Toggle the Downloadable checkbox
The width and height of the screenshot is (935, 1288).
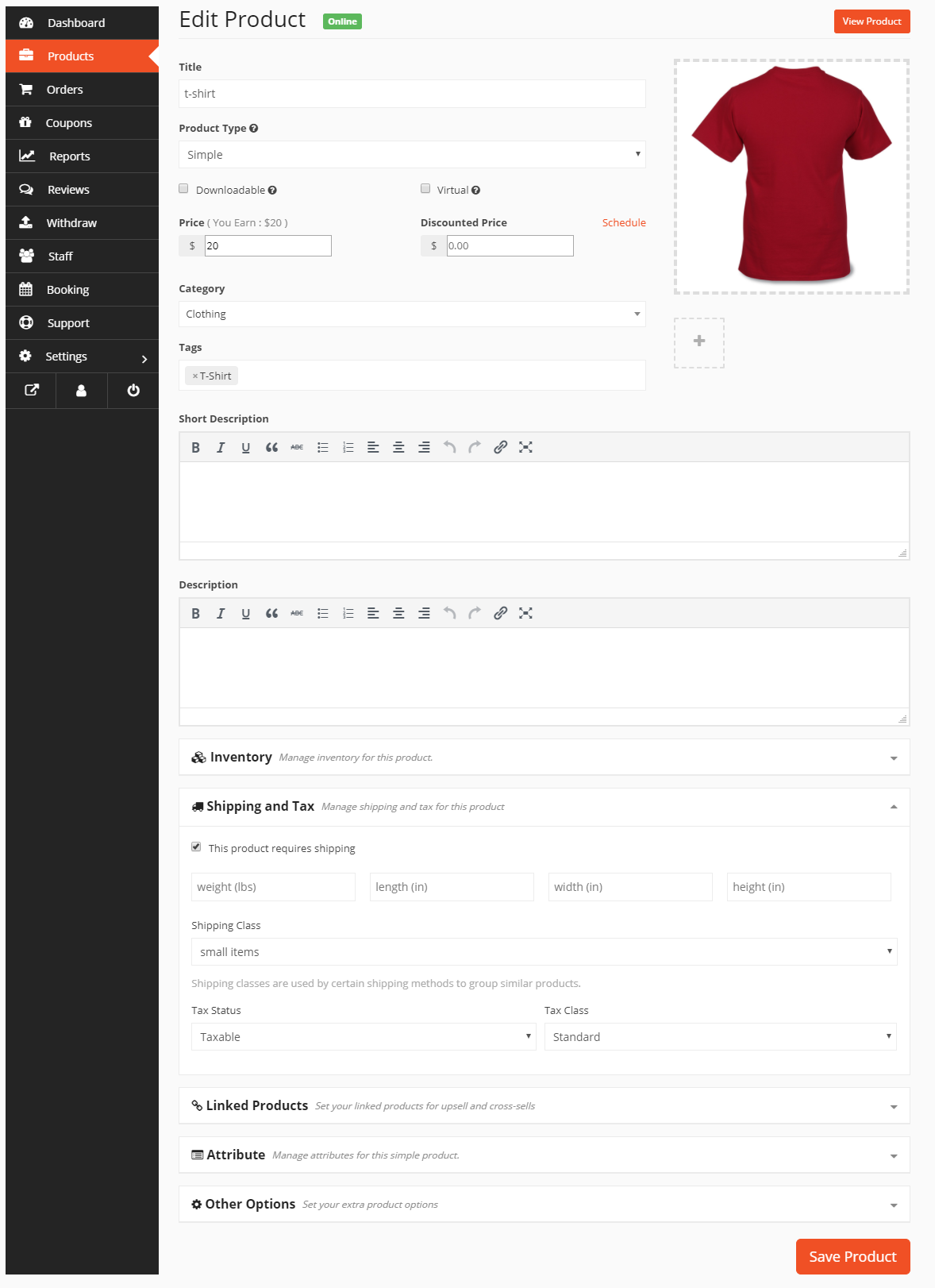click(x=183, y=189)
